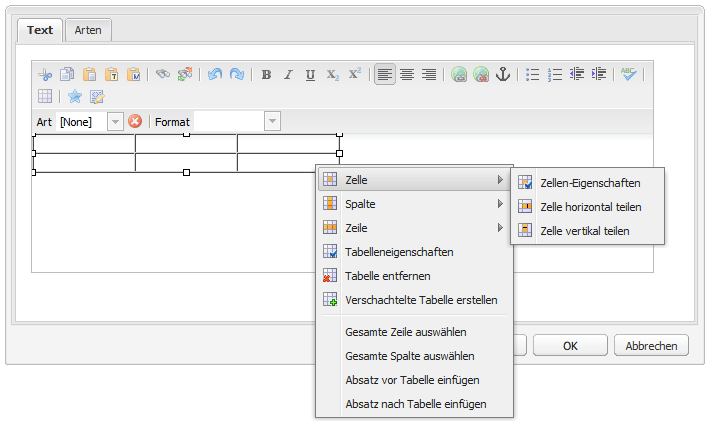Choose Zellen-Eigenschaften from the submenu

[589, 183]
